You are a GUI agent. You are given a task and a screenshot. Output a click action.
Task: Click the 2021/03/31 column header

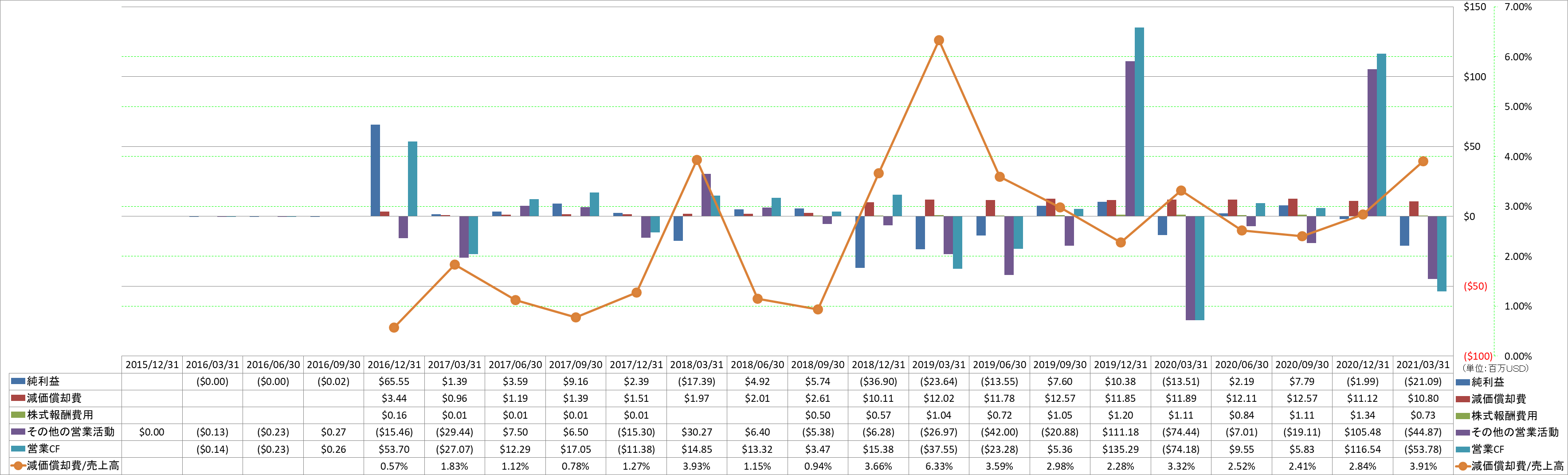(1423, 365)
